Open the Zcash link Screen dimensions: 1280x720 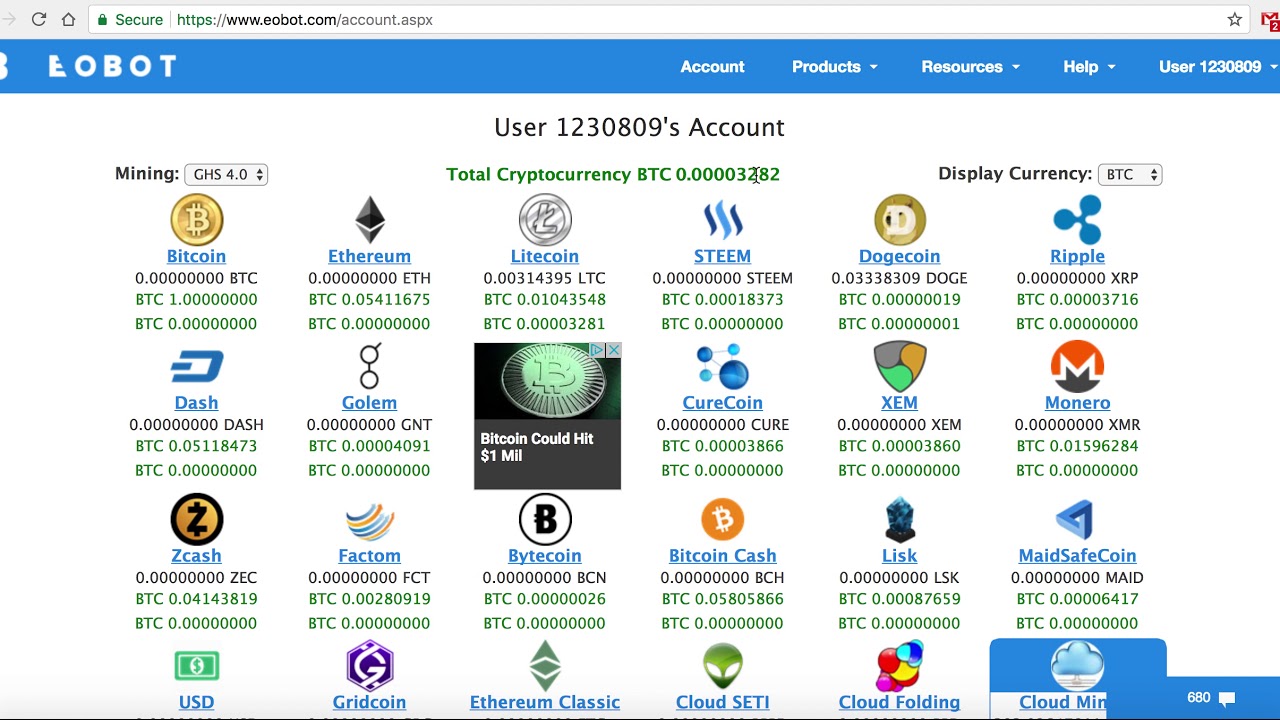[196, 555]
